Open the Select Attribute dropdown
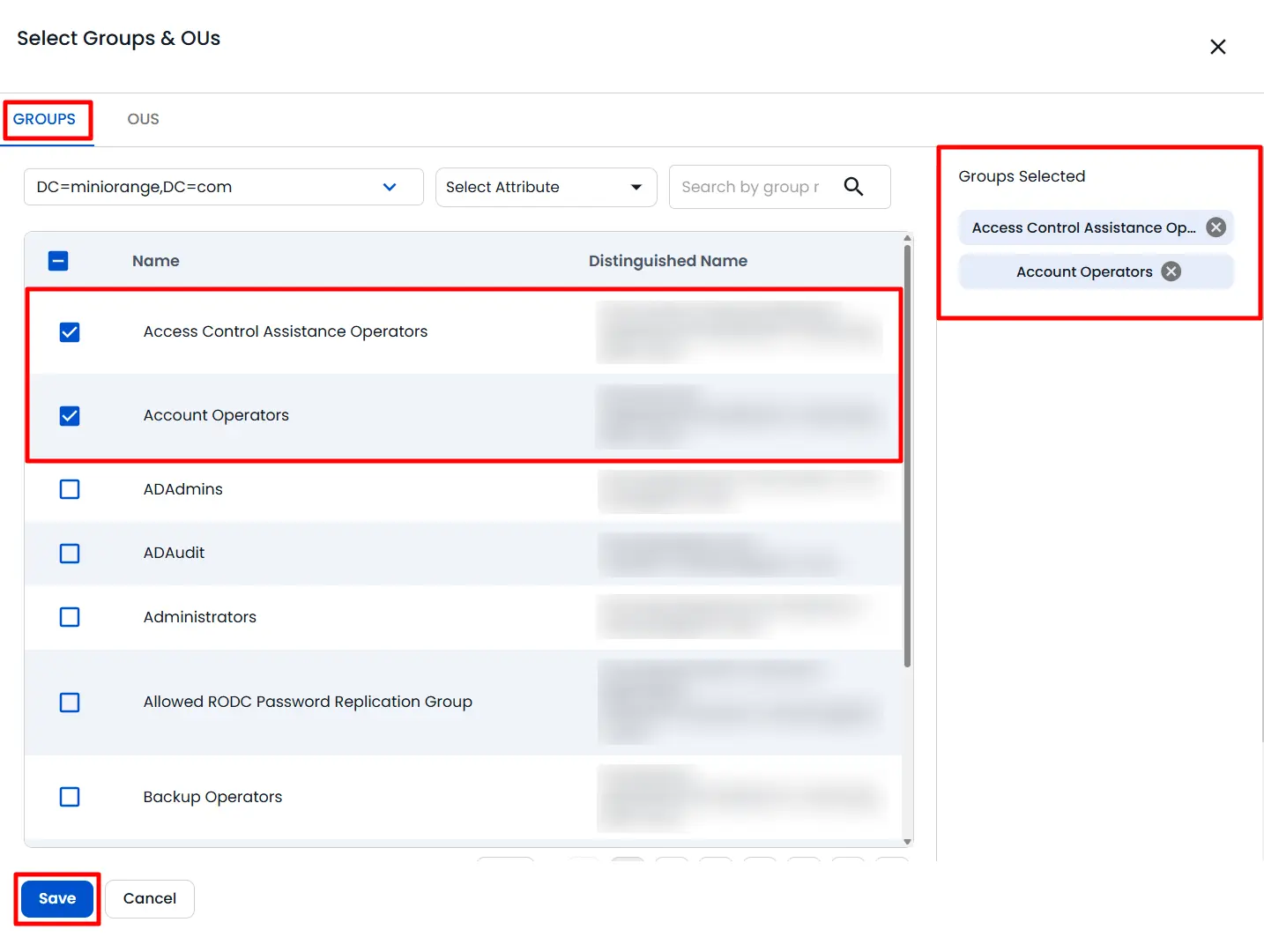 coord(546,187)
